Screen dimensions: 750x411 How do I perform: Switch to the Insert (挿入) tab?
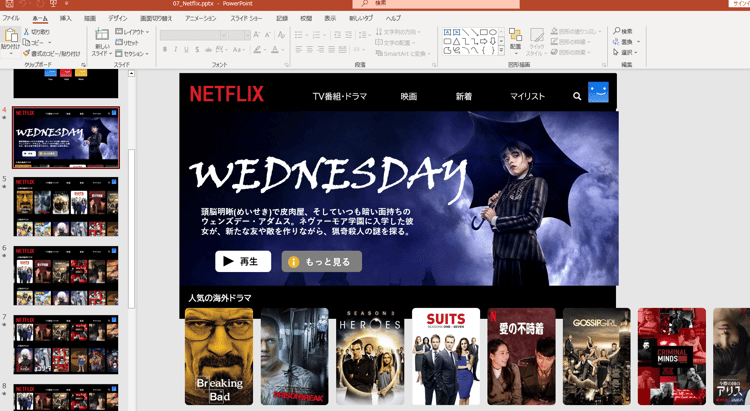click(x=66, y=18)
